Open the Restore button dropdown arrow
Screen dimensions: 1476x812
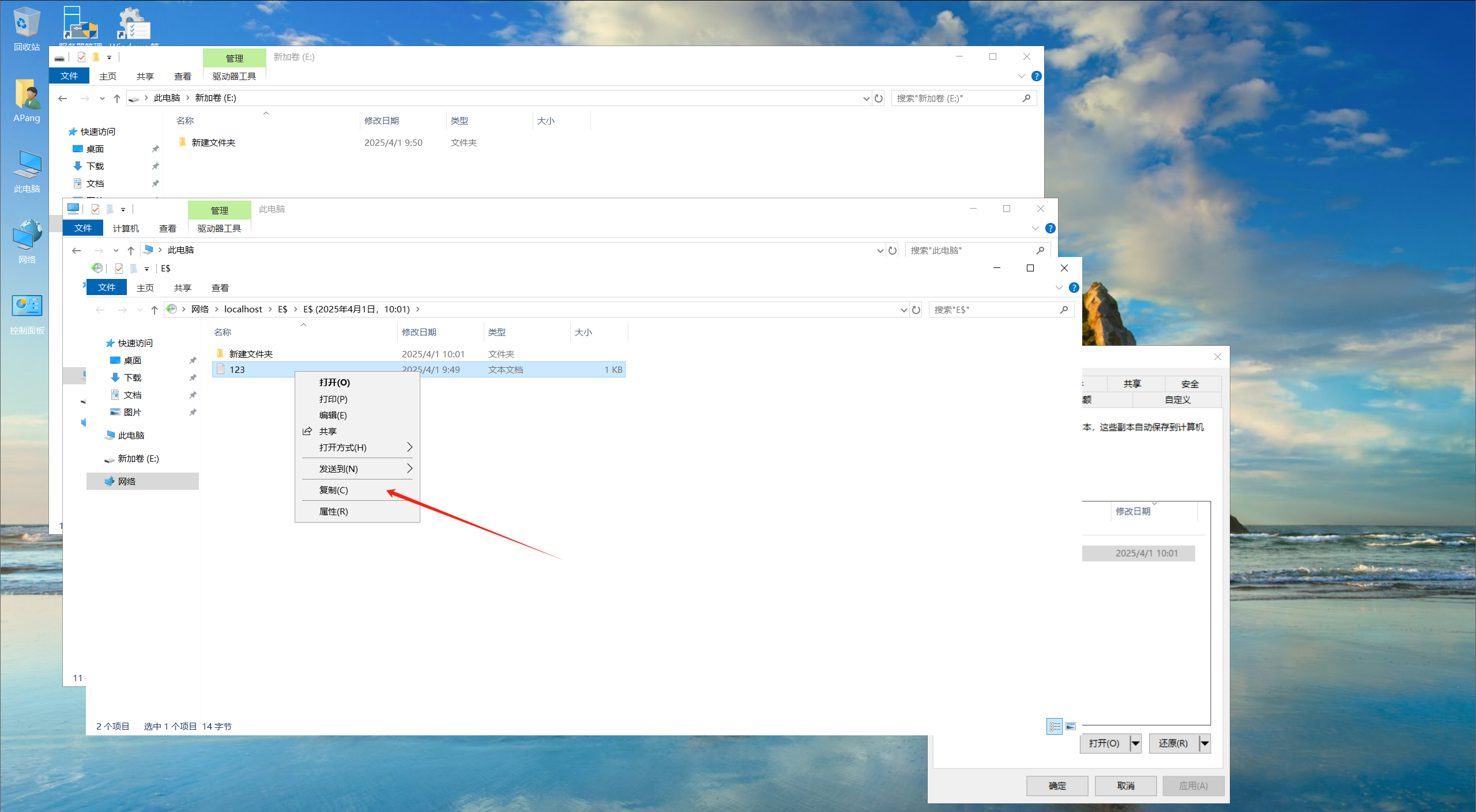point(1205,743)
